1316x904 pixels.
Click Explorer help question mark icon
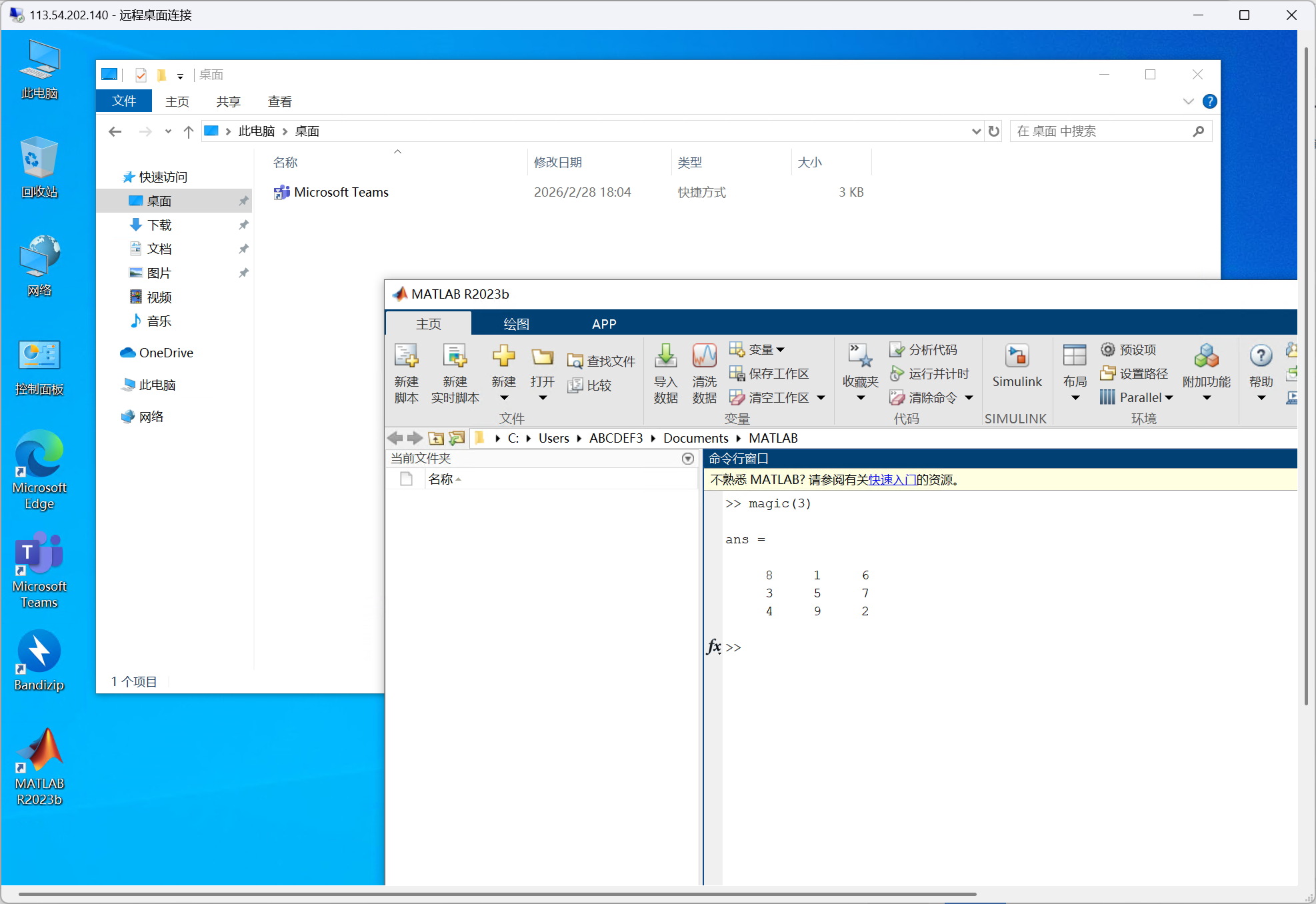pyautogui.click(x=1209, y=101)
